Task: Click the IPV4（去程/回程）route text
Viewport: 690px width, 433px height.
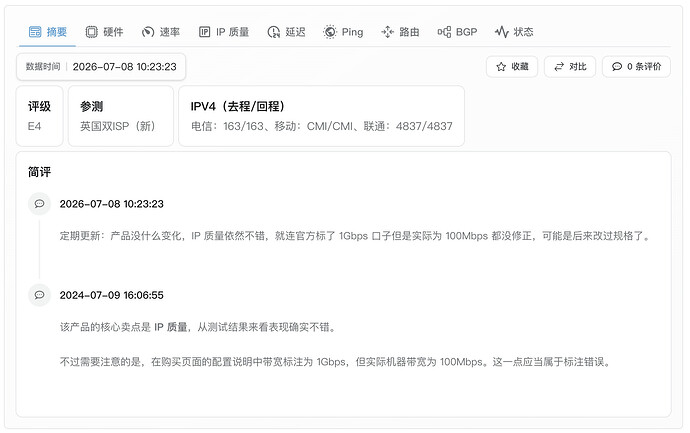Action: click(x=238, y=106)
